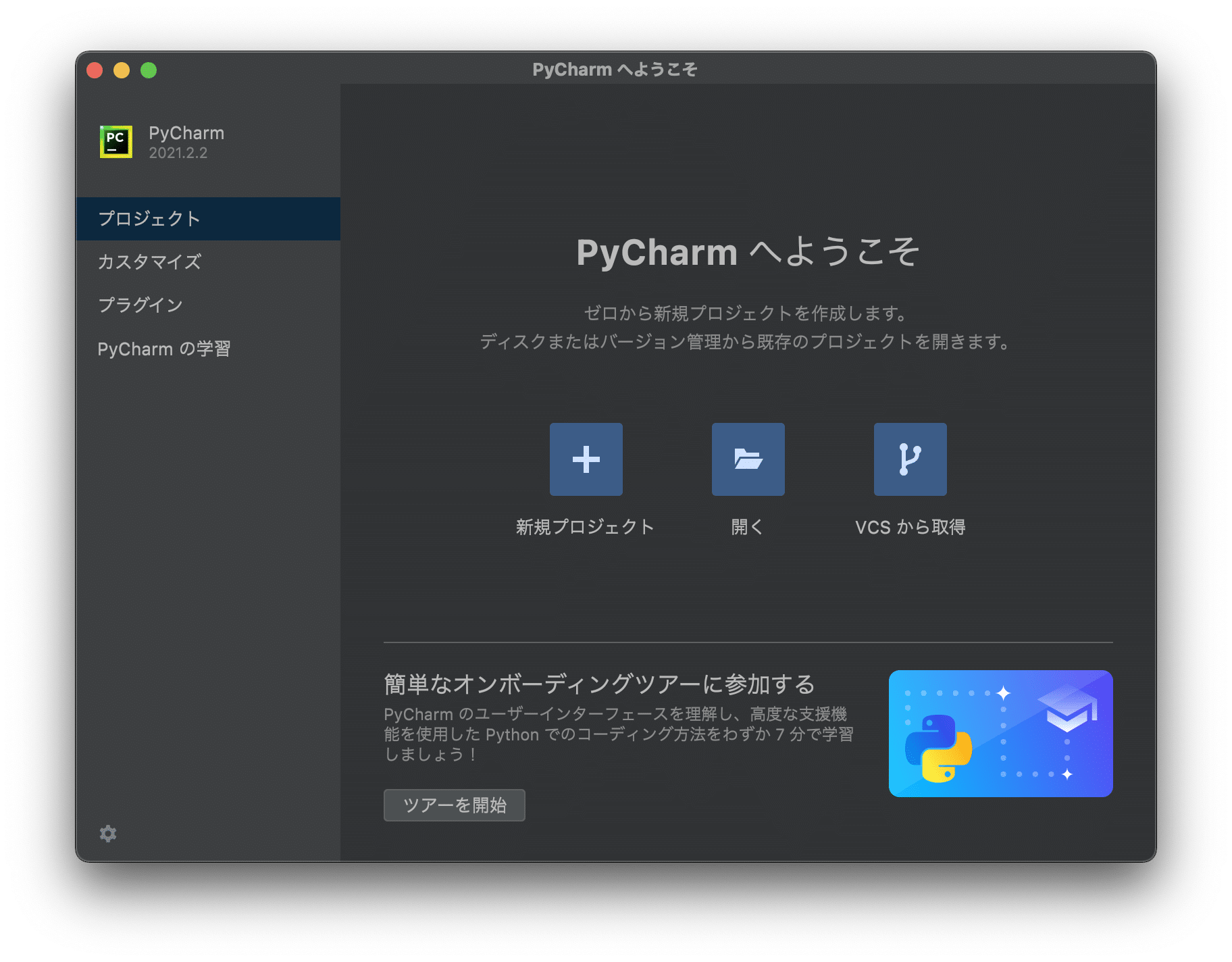This screenshot has height=962, width=1232.
Task: Minimize the window with yellow button
Action: pyautogui.click(x=122, y=70)
